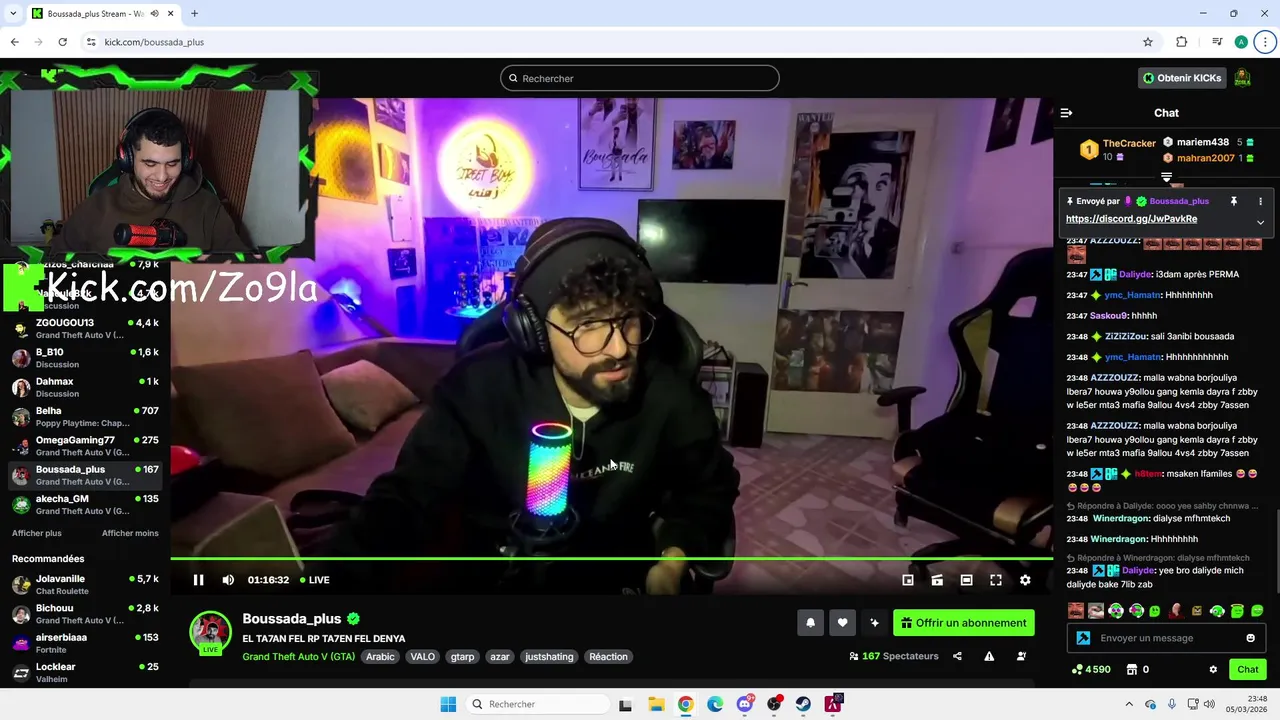Follow channel with heart button
The height and width of the screenshot is (720, 1280).
point(842,623)
